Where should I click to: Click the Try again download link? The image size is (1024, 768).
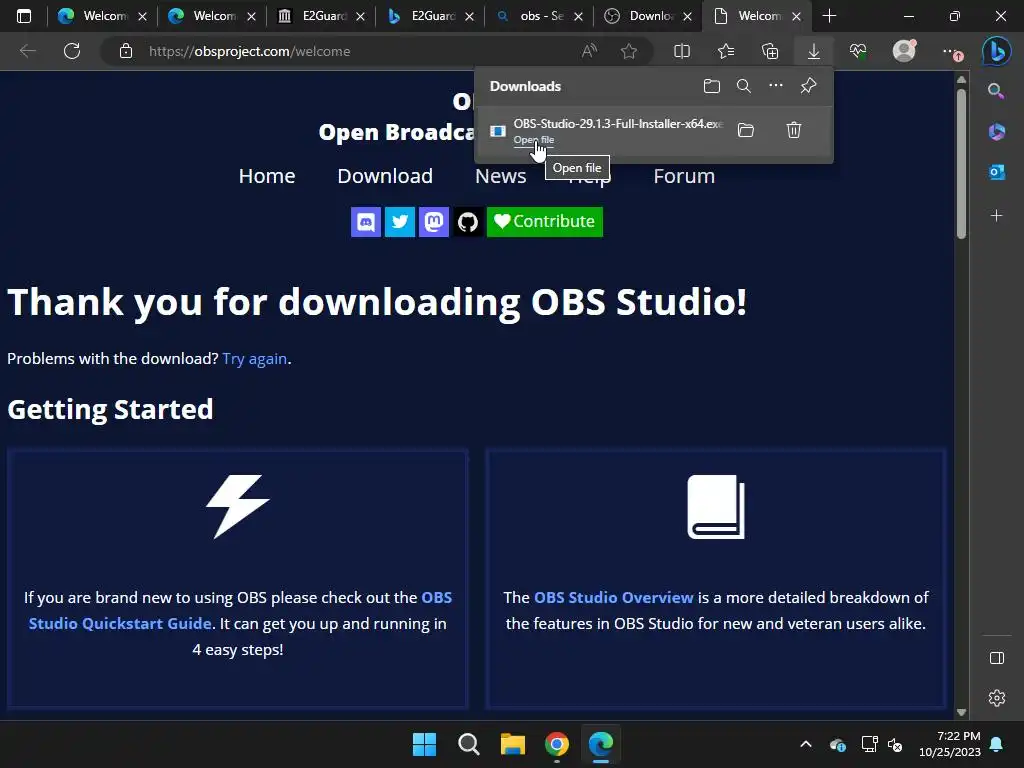coord(255,359)
